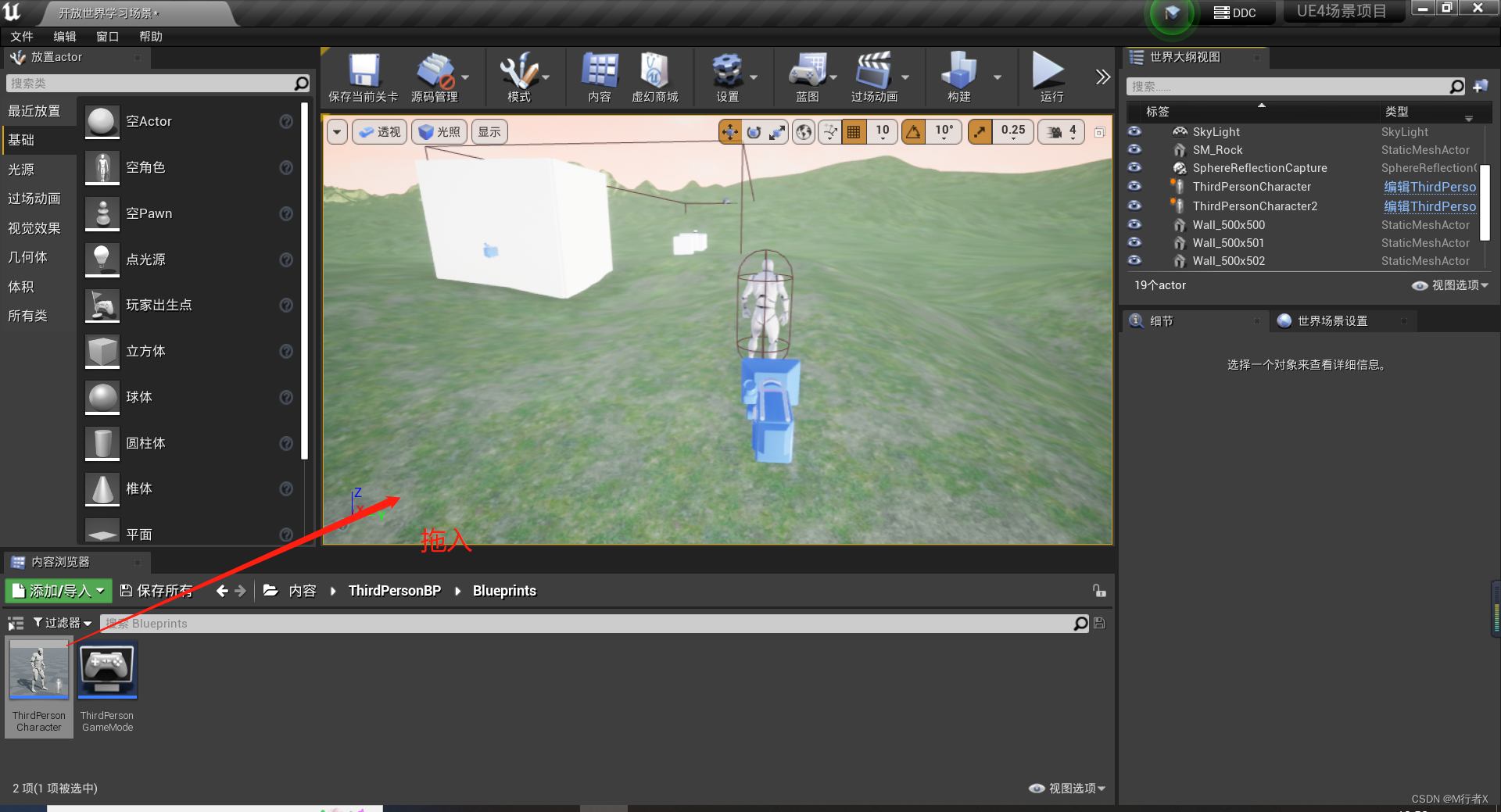Hide SM_Rock via eye icon
Image resolution: width=1501 pixels, height=812 pixels.
pos(1134,149)
